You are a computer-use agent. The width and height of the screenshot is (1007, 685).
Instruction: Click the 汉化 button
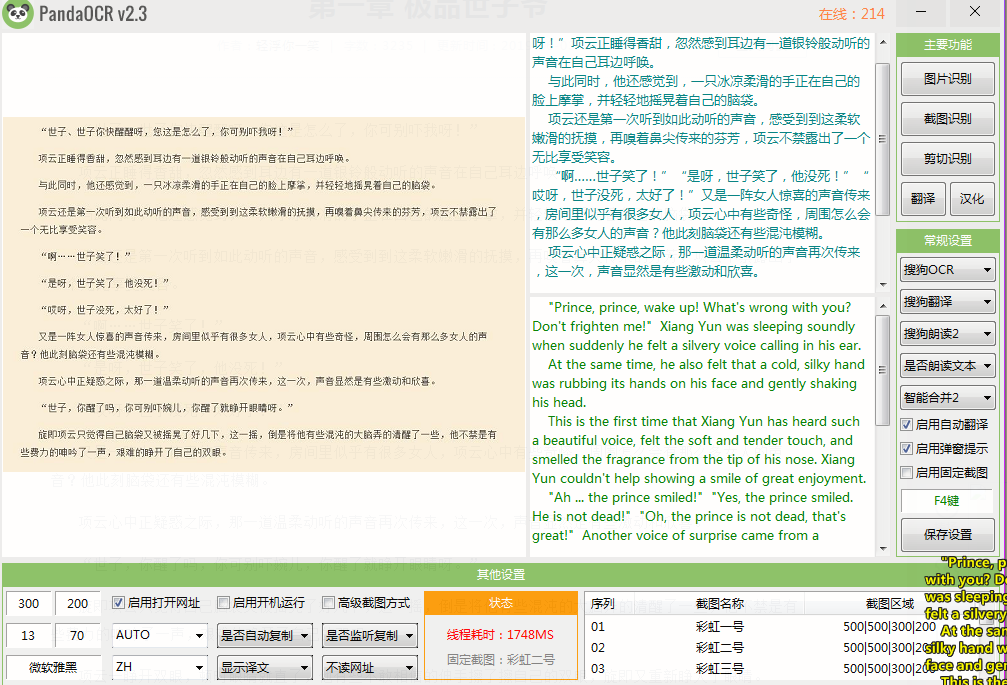pos(972,198)
